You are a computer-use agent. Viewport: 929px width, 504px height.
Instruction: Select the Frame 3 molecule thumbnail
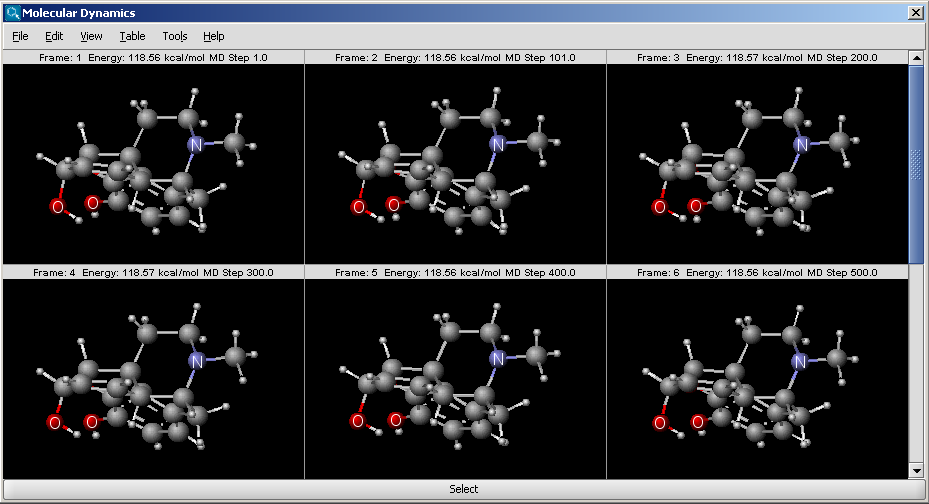757,164
